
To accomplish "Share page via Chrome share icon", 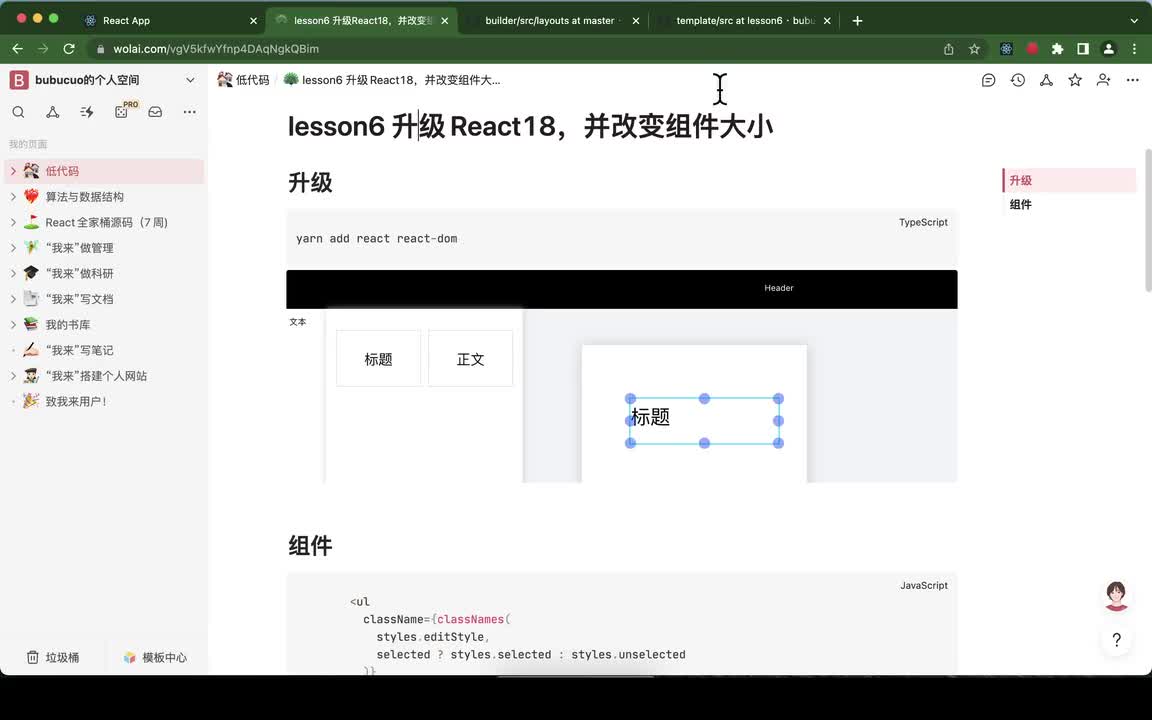I will point(948,48).
